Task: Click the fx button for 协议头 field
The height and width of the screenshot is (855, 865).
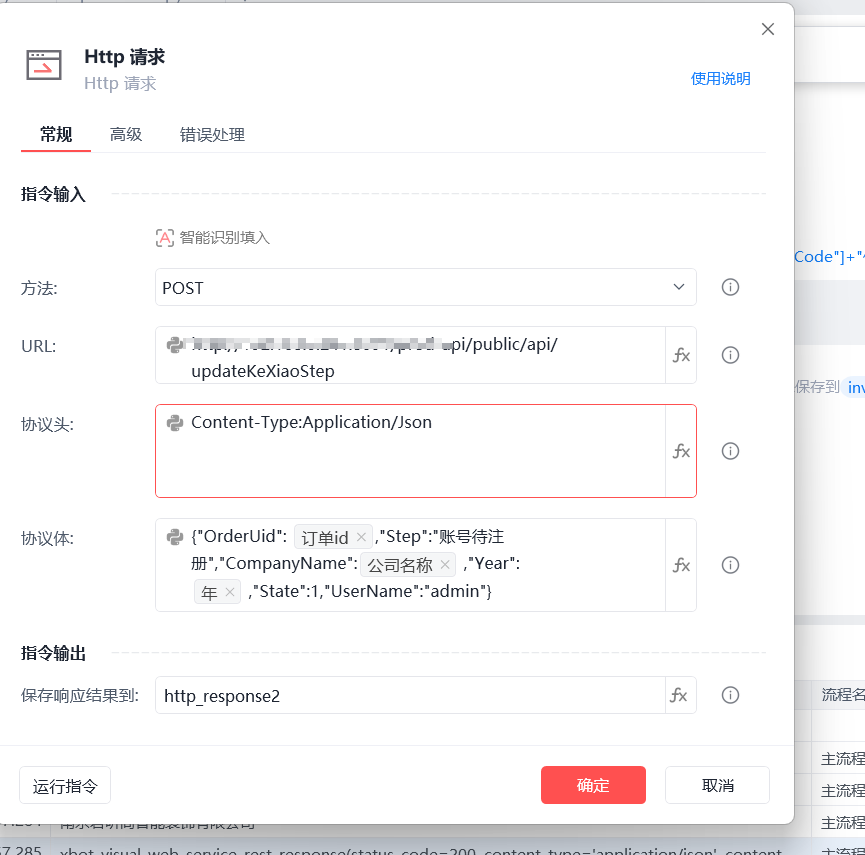Action: 681,451
